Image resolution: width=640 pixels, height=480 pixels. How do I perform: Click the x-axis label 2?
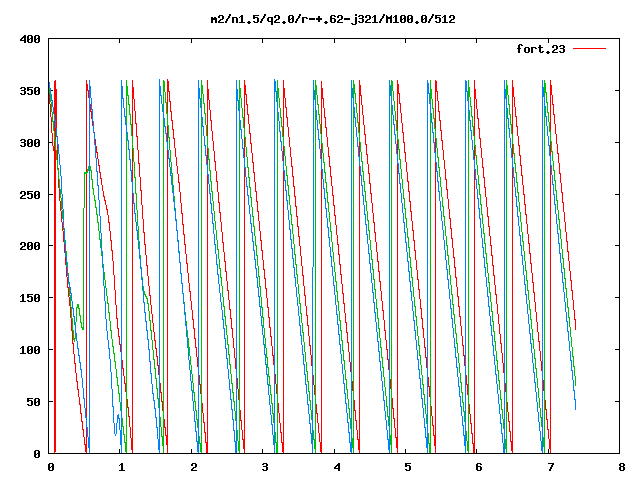point(193,467)
